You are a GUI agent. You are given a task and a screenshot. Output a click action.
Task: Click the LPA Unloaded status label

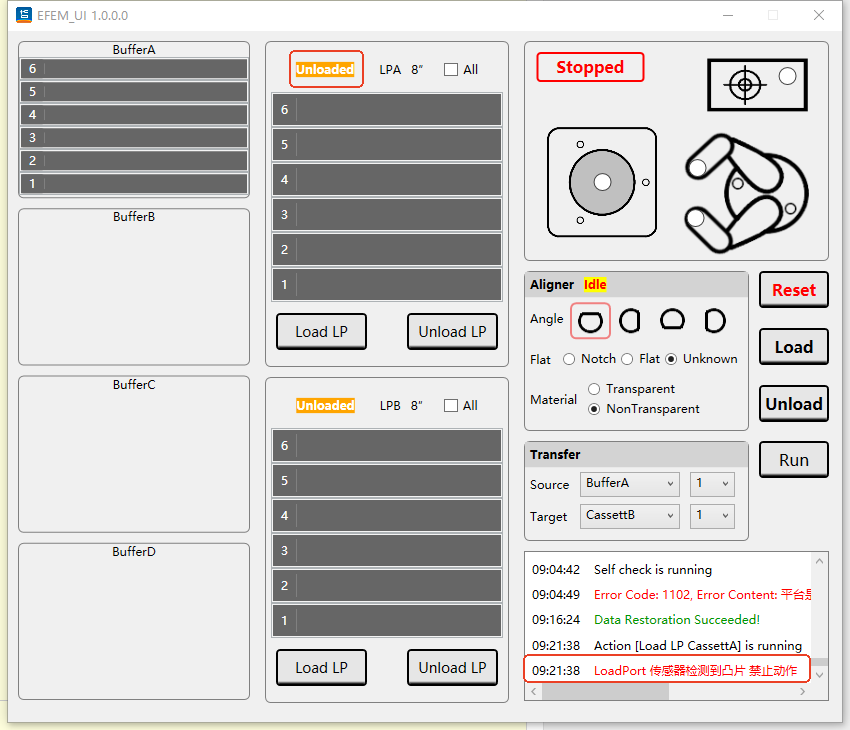pos(325,69)
